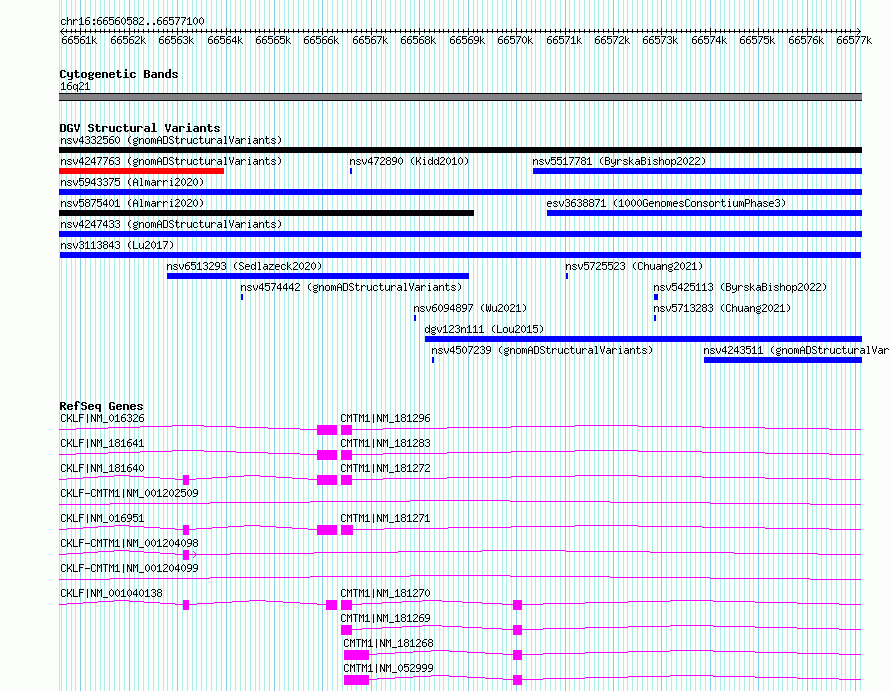Viewport: 890px width, 691px height.
Task: Select the black nsv5875401 variant bar
Action: [266, 213]
